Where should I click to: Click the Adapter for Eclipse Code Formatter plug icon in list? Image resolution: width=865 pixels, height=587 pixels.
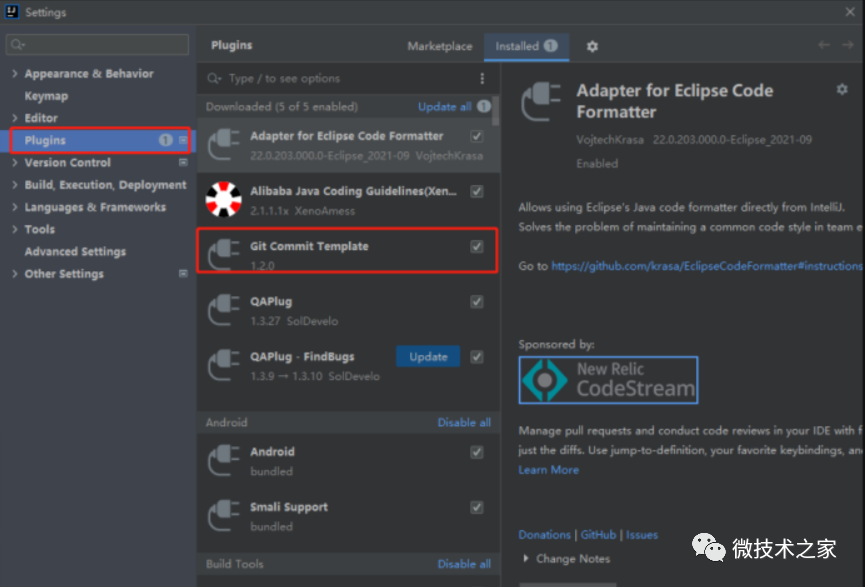click(223, 145)
